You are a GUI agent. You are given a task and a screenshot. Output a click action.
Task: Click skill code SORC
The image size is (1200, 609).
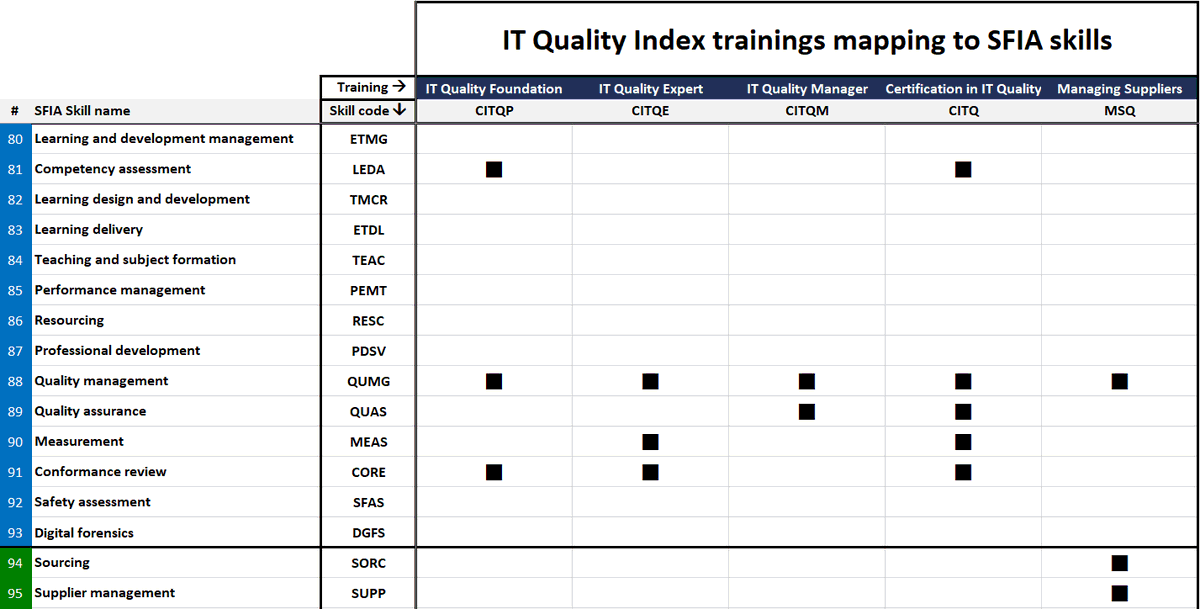coord(368,564)
